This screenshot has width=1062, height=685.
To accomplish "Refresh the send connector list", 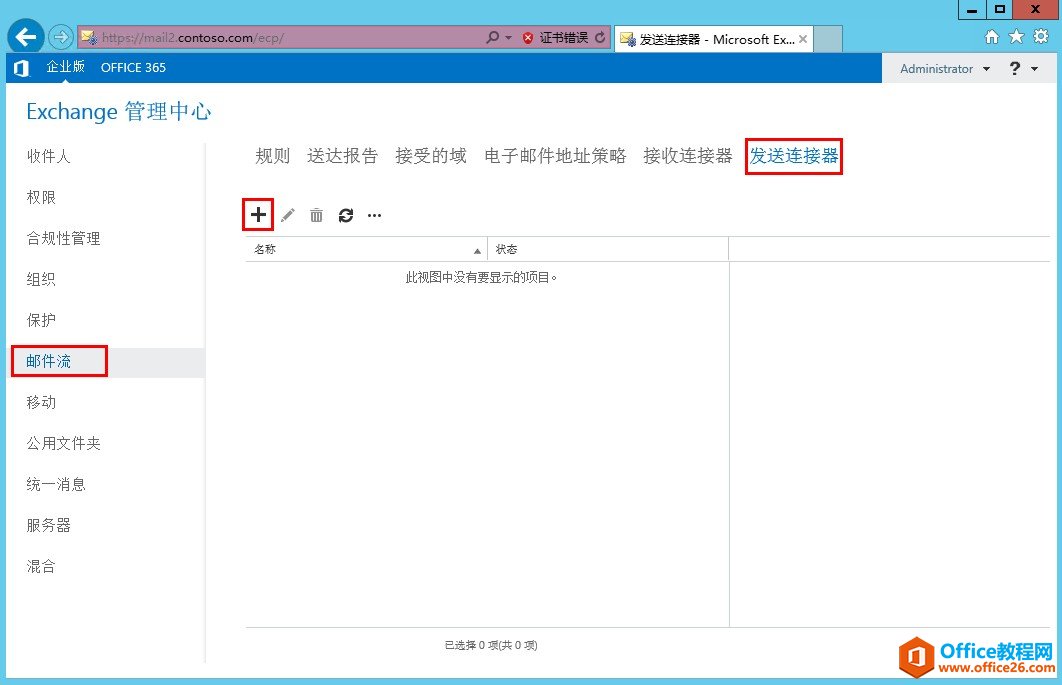I will click(345, 214).
